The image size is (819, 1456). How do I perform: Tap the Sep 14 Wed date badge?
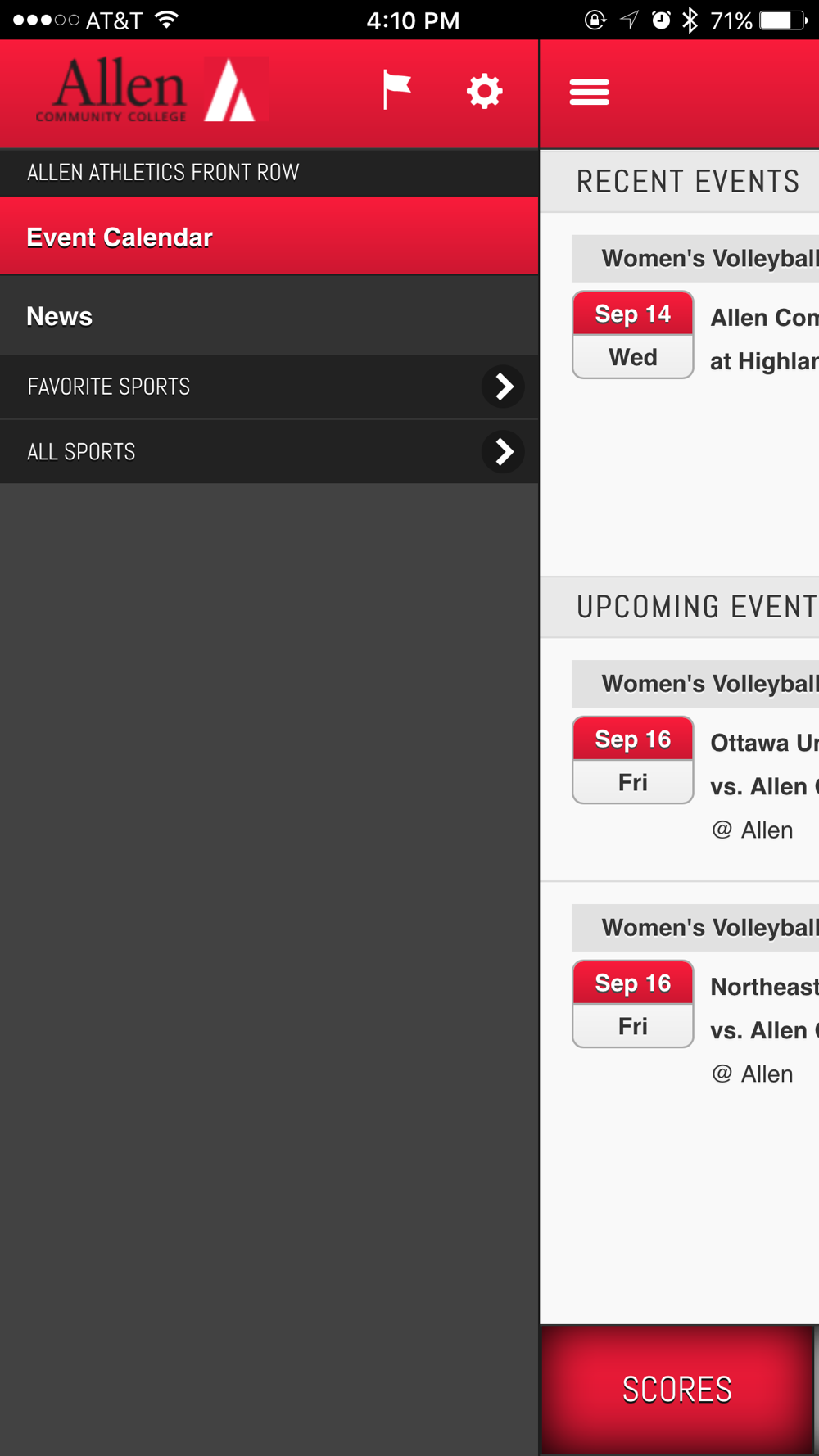pyautogui.click(x=632, y=335)
